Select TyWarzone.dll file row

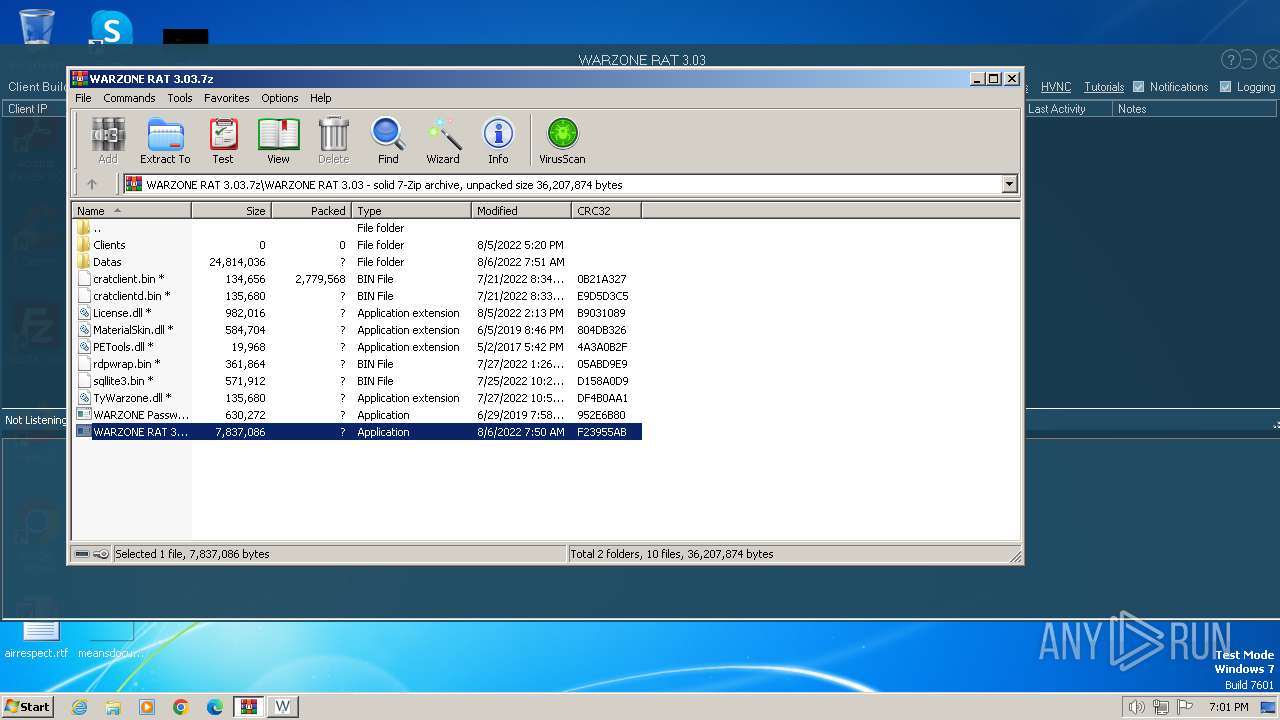pos(358,398)
